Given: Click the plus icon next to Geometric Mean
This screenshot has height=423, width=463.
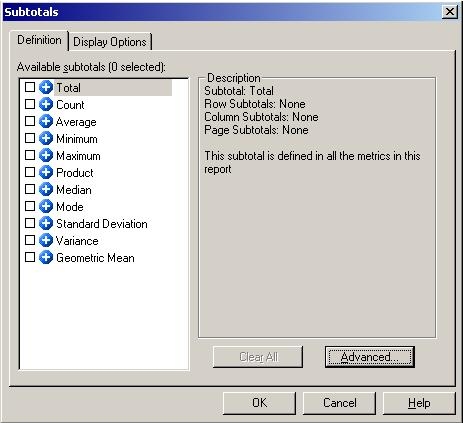Looking at the screenshot, I should point(46,257).
